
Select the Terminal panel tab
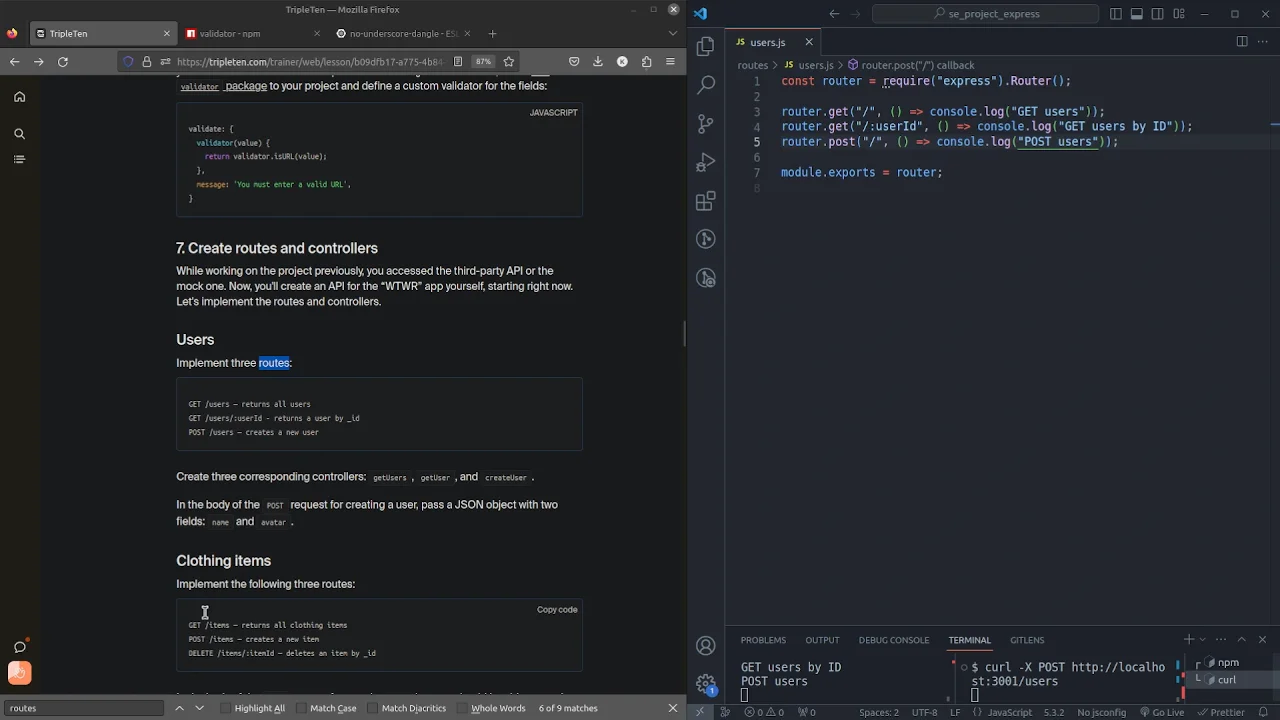(x=969, y=640)
